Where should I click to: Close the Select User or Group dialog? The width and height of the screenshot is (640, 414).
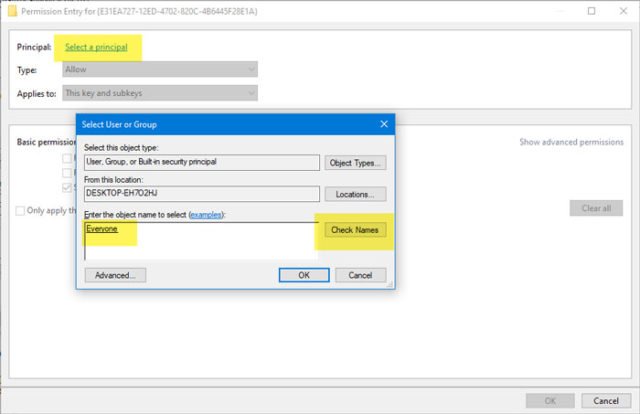click(384, 124)
